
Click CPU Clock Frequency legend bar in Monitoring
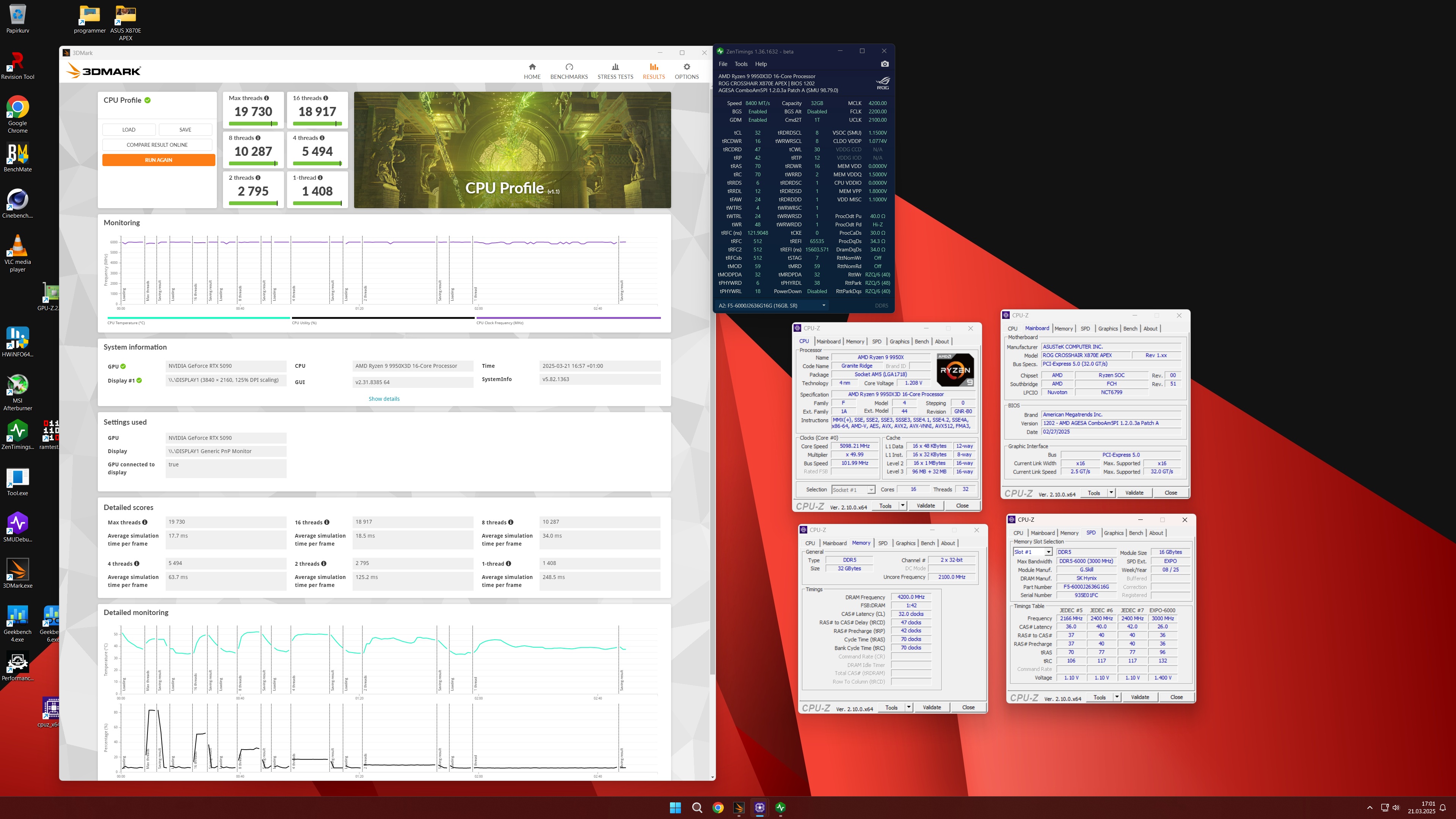click(x=568, y=318)
